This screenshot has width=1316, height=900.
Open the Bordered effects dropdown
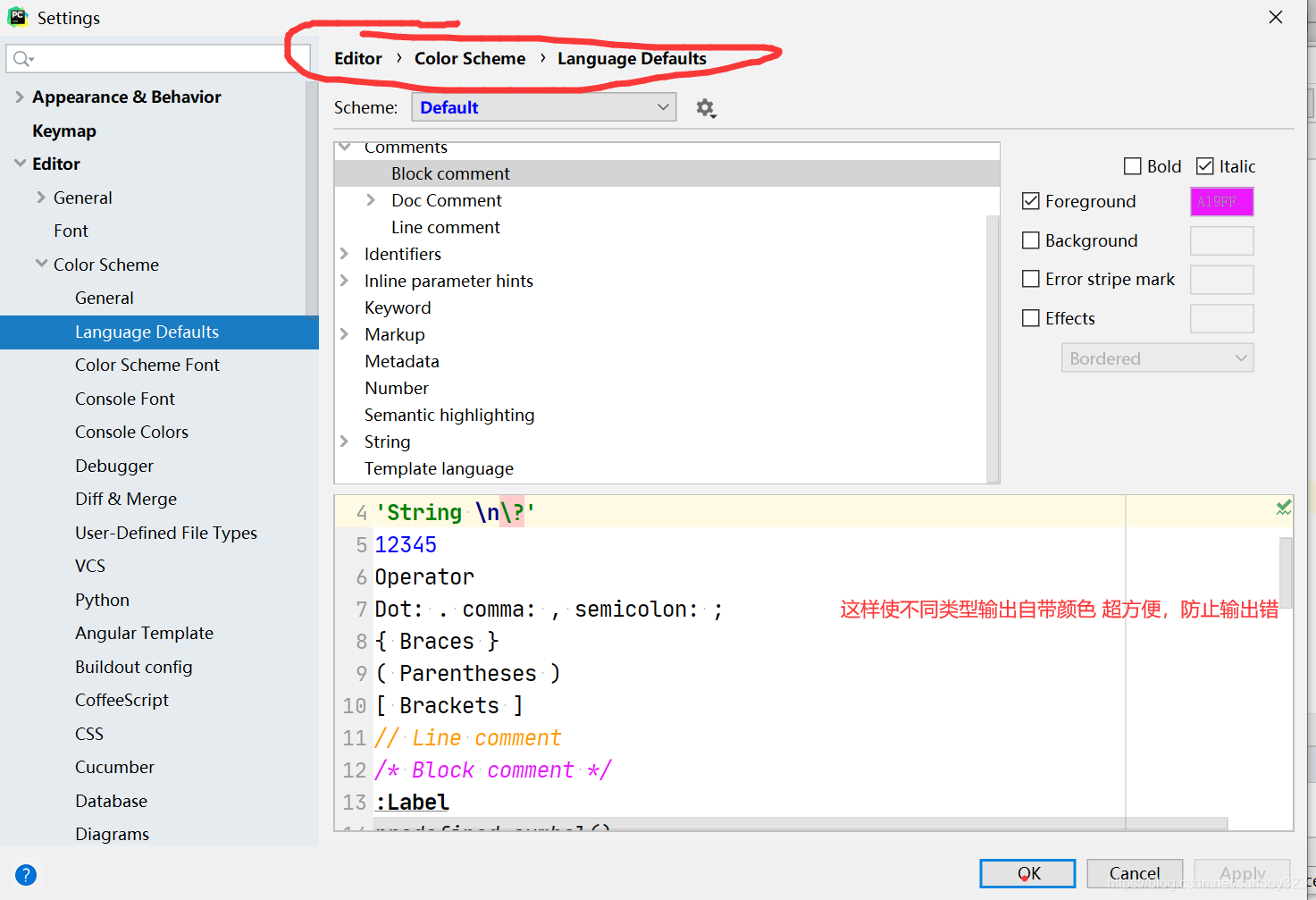point(1158,358)
